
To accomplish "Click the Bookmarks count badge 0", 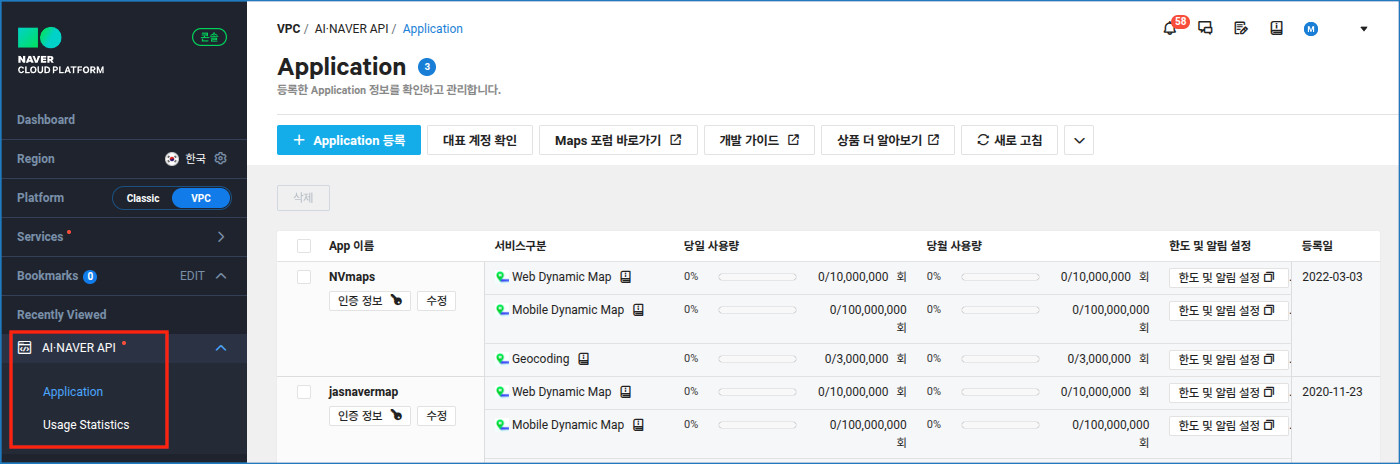I will tap(90, 276).
